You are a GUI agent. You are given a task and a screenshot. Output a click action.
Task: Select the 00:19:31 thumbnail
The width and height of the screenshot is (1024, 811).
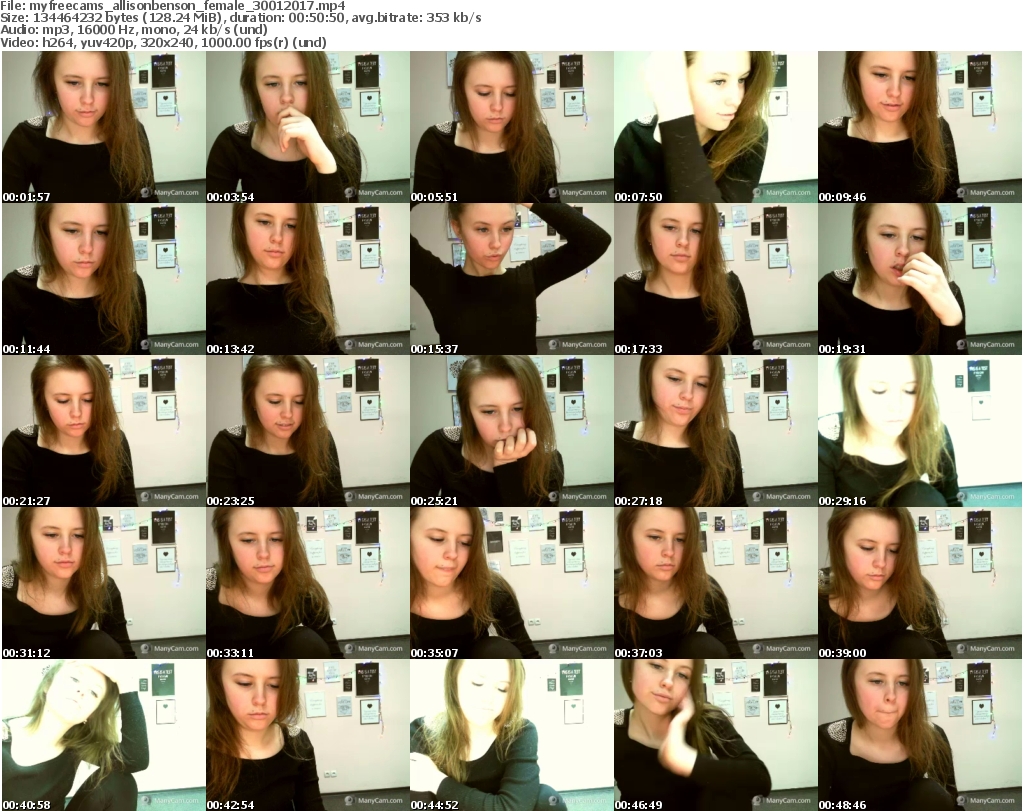point(920,279)
